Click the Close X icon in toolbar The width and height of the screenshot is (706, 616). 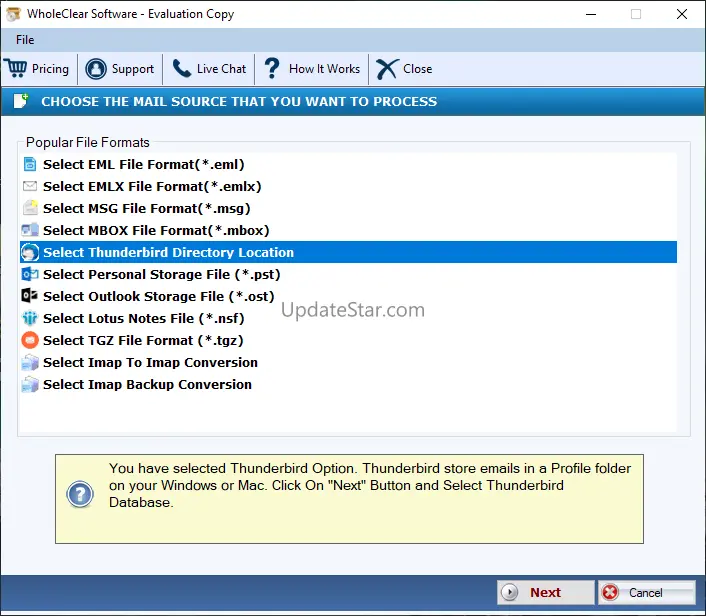(x=387, y=69)
